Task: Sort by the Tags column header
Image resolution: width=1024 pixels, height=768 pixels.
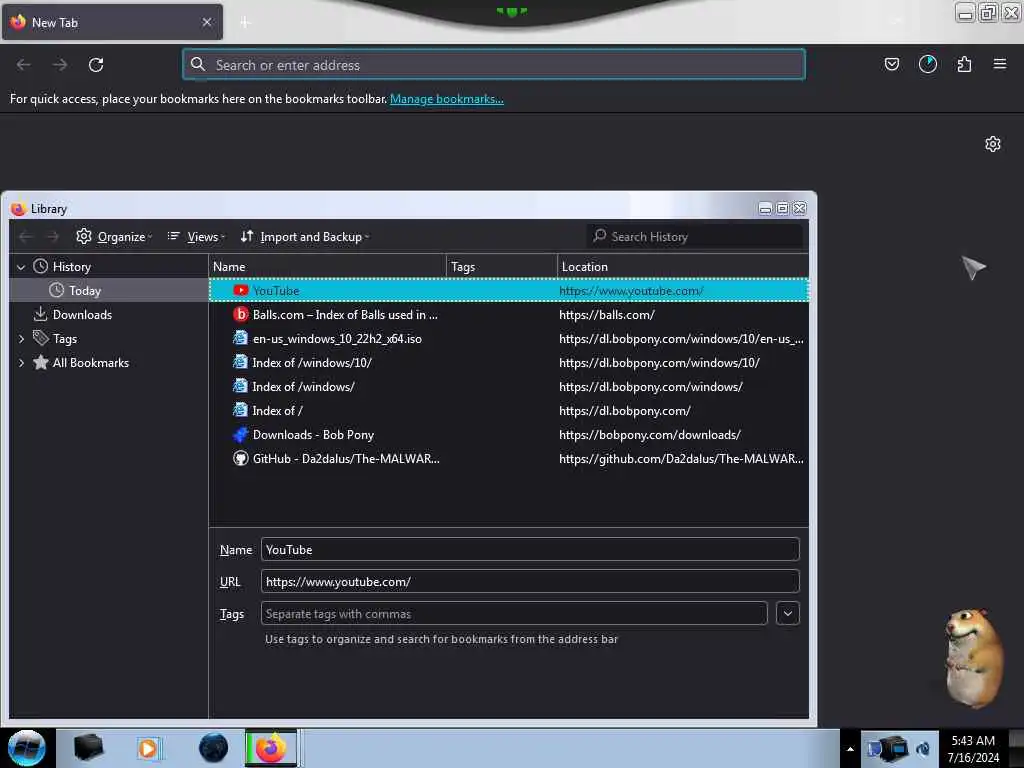Action: [502, 266]
